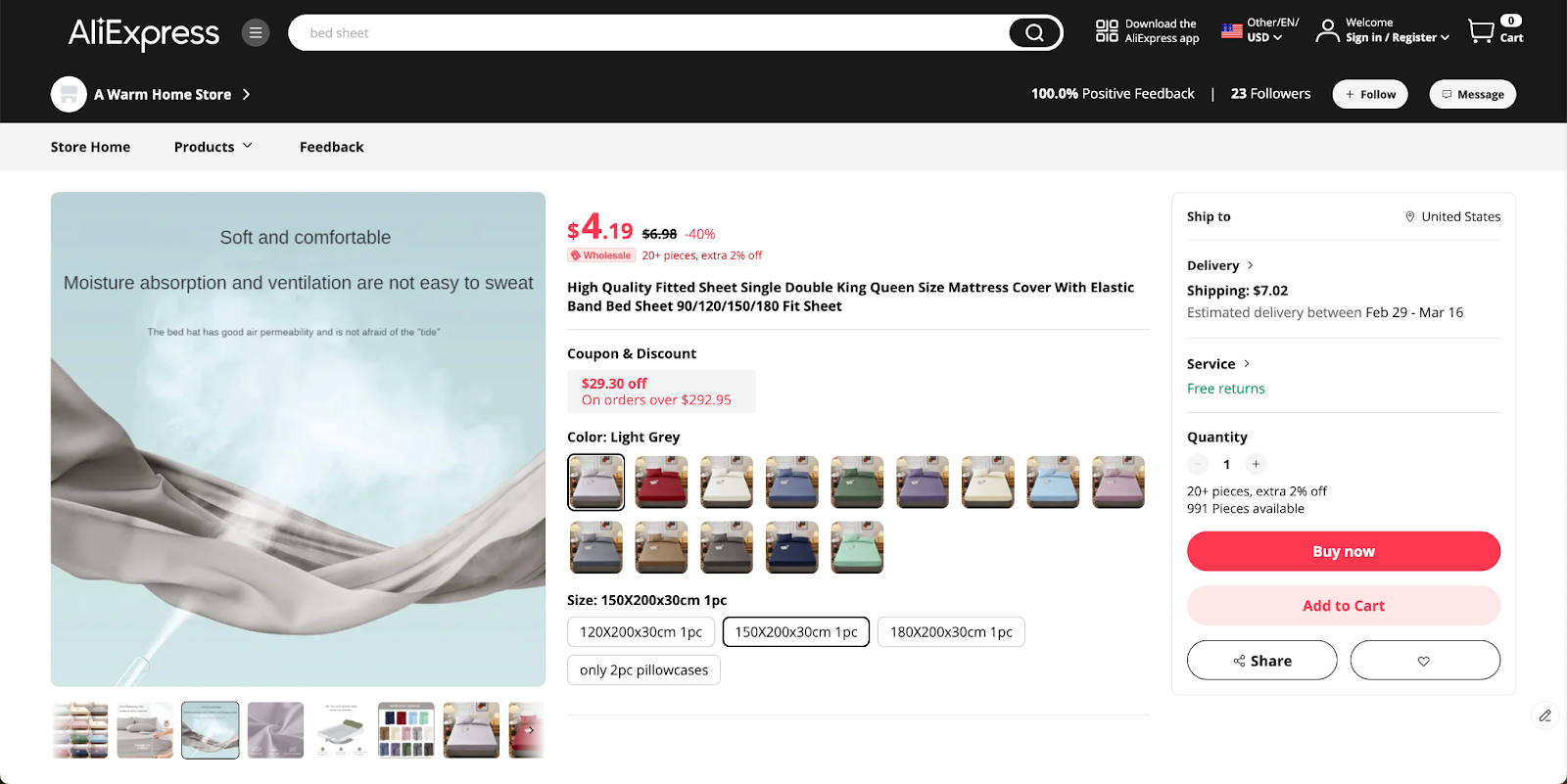Advance thumbnail strip with next arrow

pyautogui.click(x=529, y=729)
